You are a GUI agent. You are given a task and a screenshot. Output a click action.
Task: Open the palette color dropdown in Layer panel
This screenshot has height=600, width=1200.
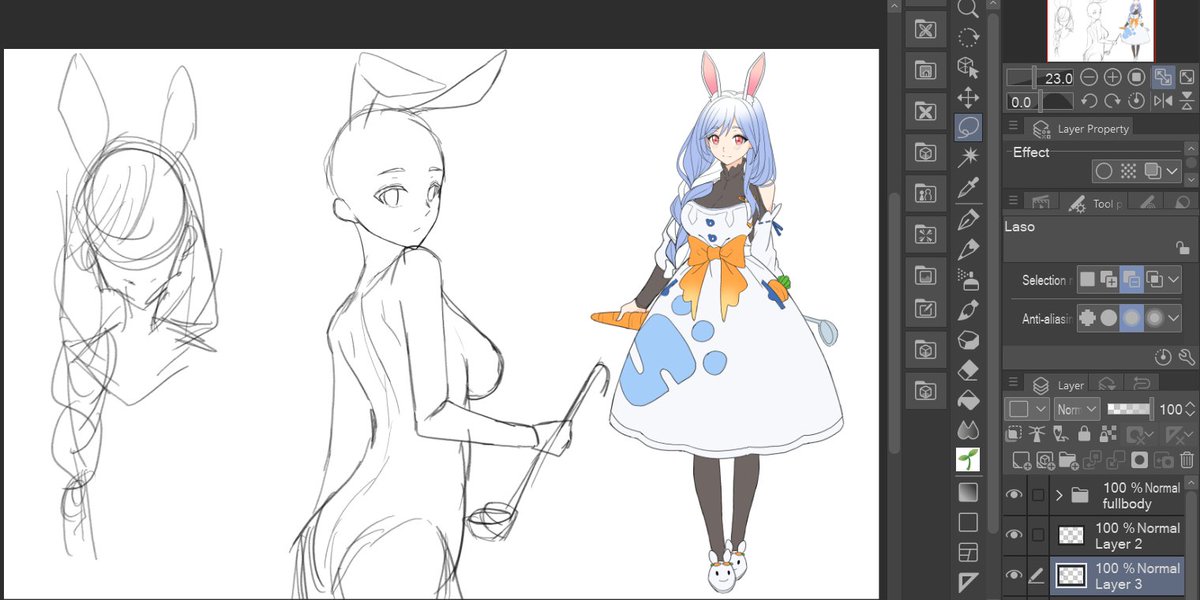pos(1027,409)
